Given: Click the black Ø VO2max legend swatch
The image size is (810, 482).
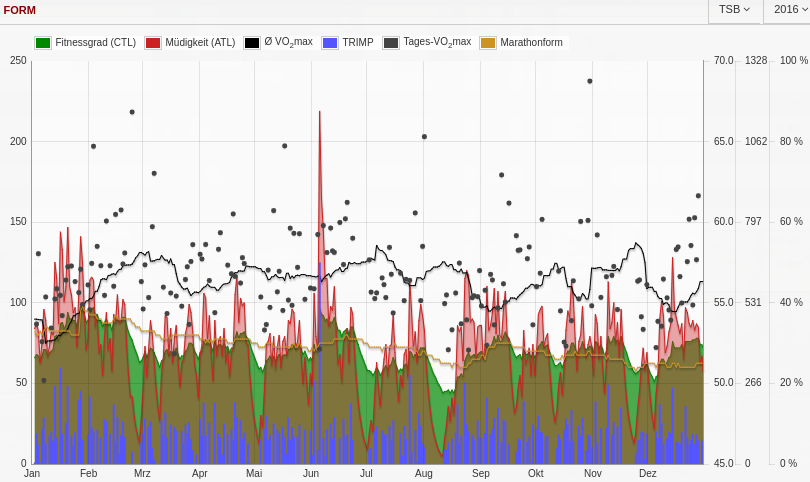Looking at the screenshot, I should coord(252,43).
